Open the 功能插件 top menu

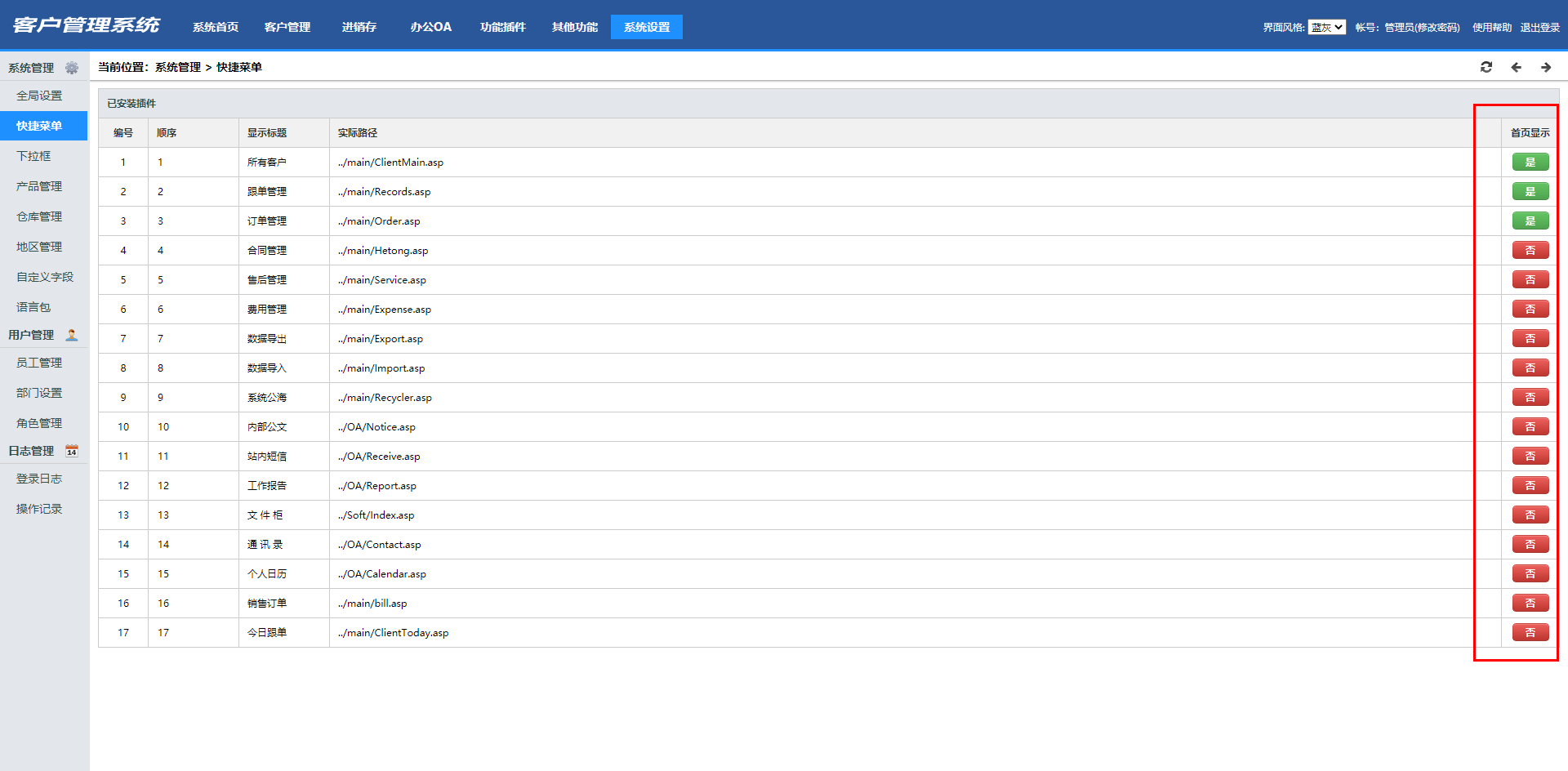pyautogui.click(x=503, y=27)
